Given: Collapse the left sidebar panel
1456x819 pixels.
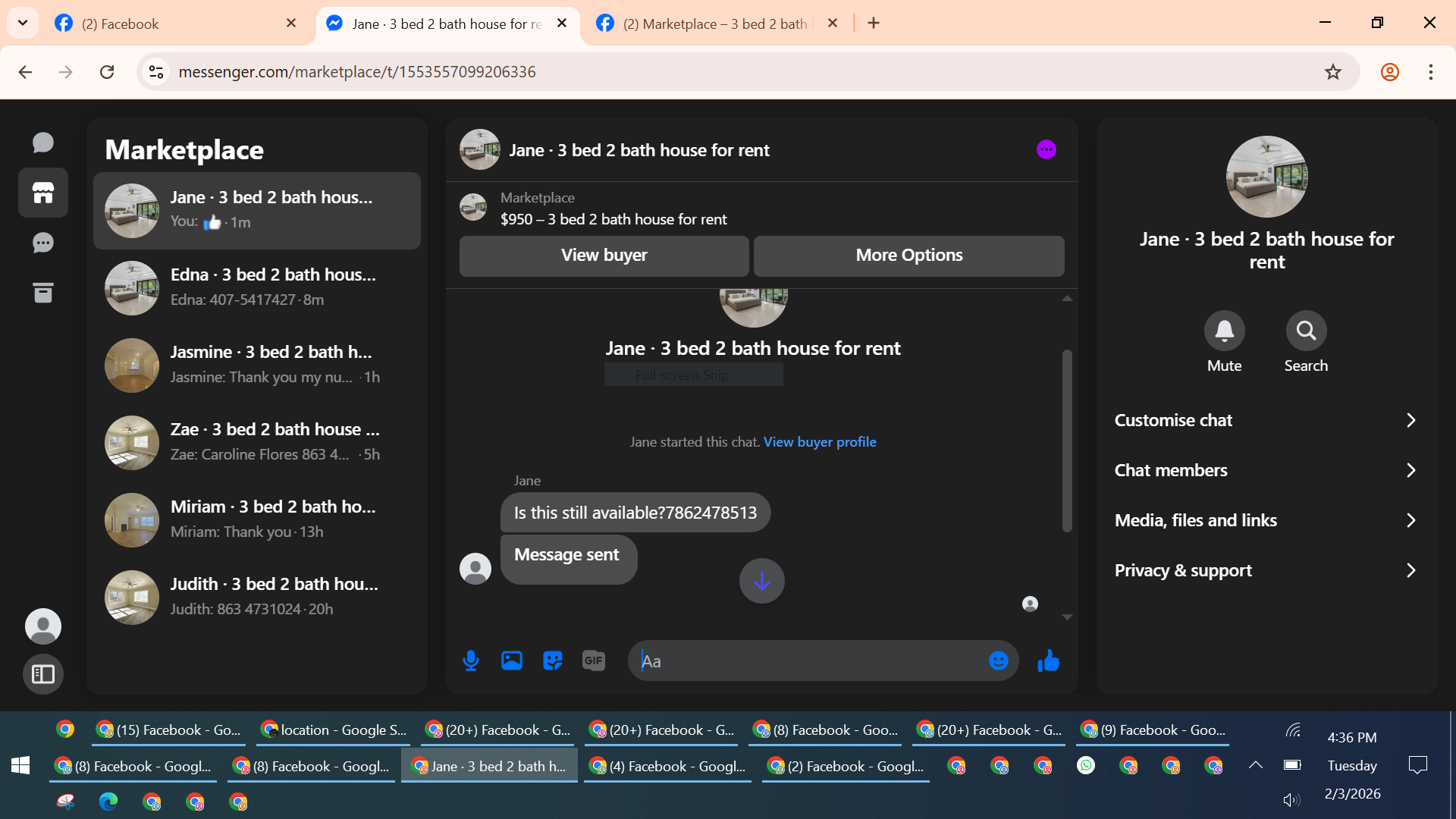Looking at the screenshot, I should (x=43, y=674).
